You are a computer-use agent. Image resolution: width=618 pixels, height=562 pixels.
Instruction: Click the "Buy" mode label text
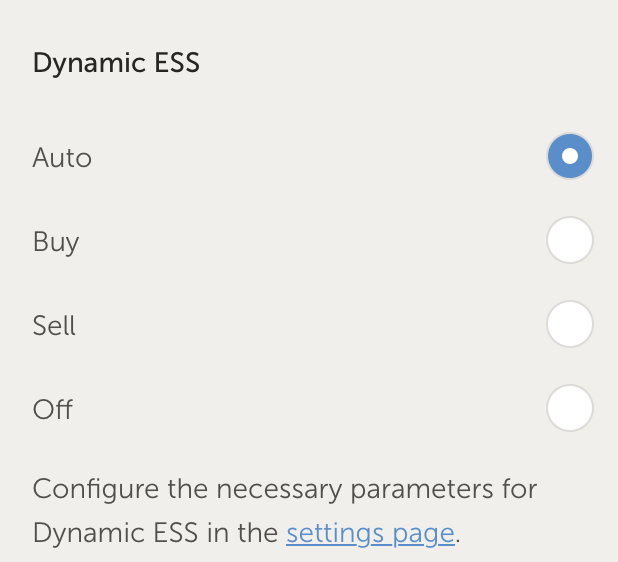[56, 242]
